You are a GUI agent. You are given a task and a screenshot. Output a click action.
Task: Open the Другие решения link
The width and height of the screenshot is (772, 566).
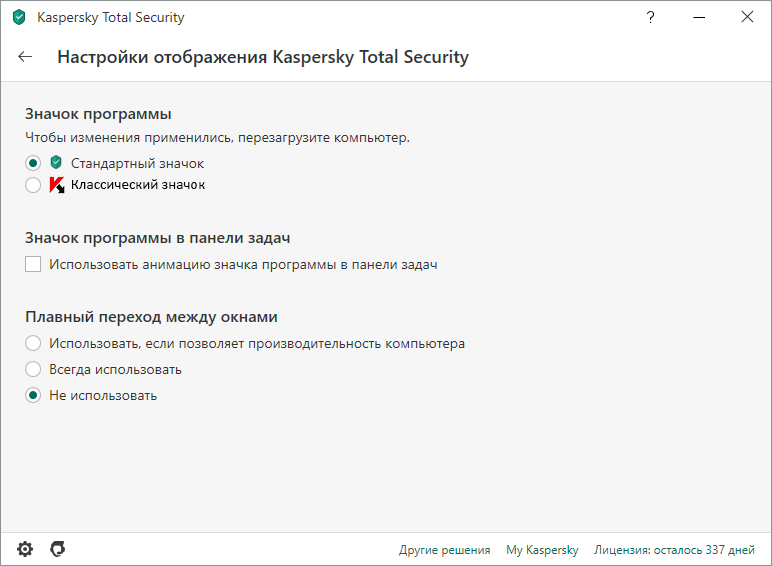444,550
